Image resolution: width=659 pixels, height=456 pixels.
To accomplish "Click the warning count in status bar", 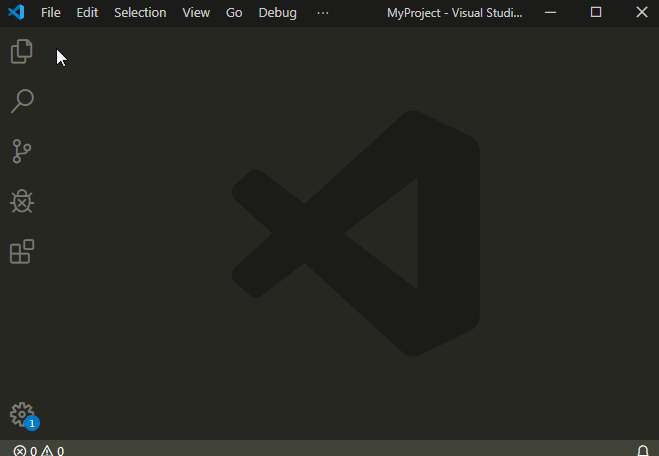I will coord(53,450).
